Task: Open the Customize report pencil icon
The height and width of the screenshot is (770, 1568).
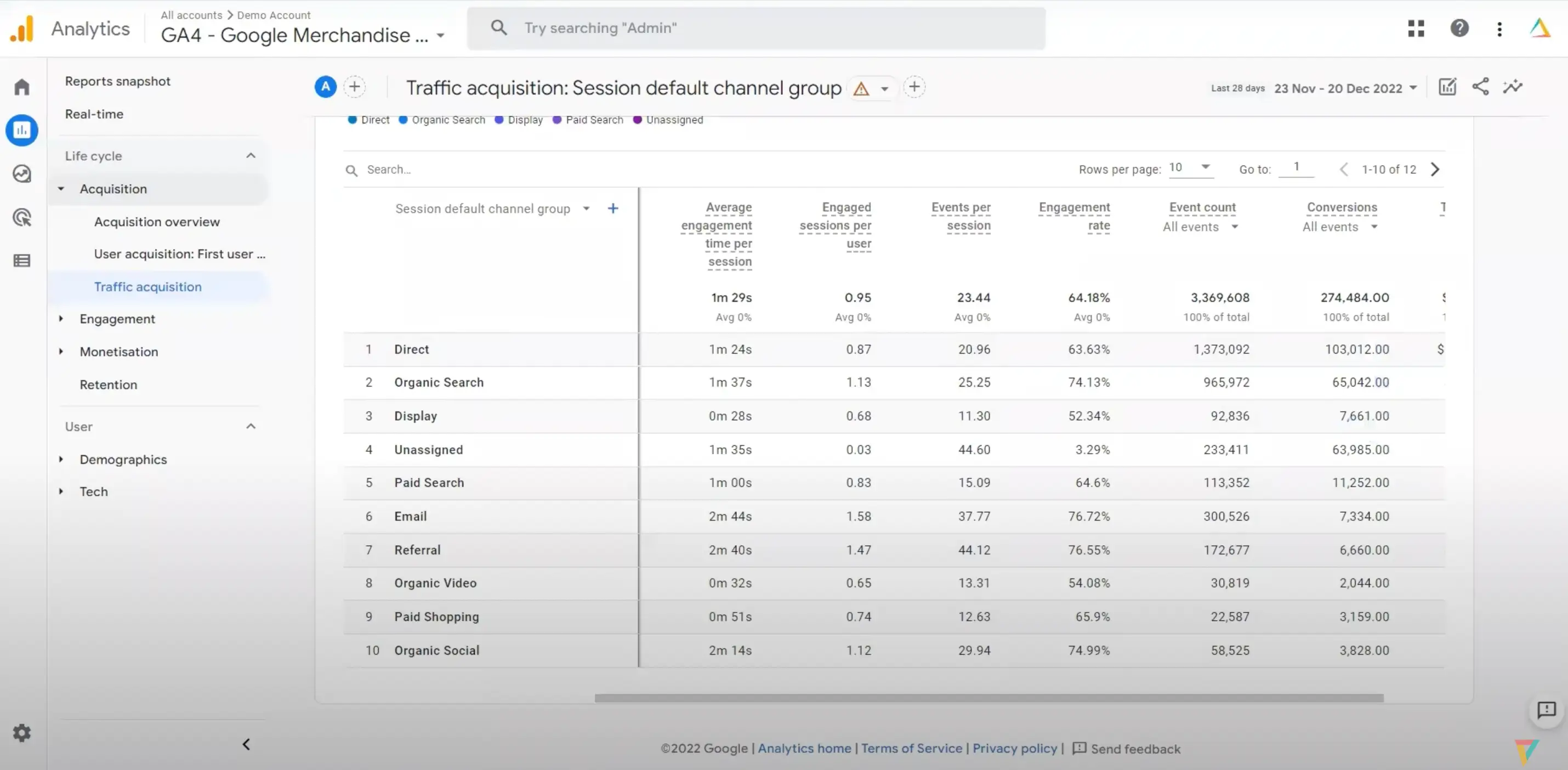Action: [1447, 87]
